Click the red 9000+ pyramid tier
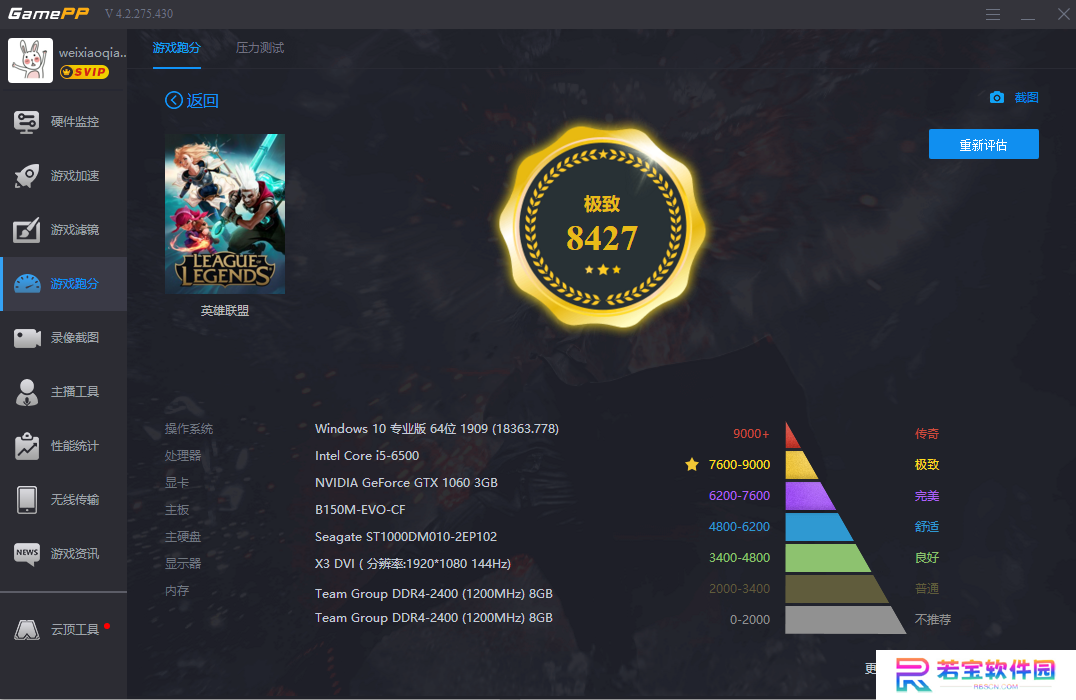The height and width of the screenshot is (700, 1076). coord(793,436)
